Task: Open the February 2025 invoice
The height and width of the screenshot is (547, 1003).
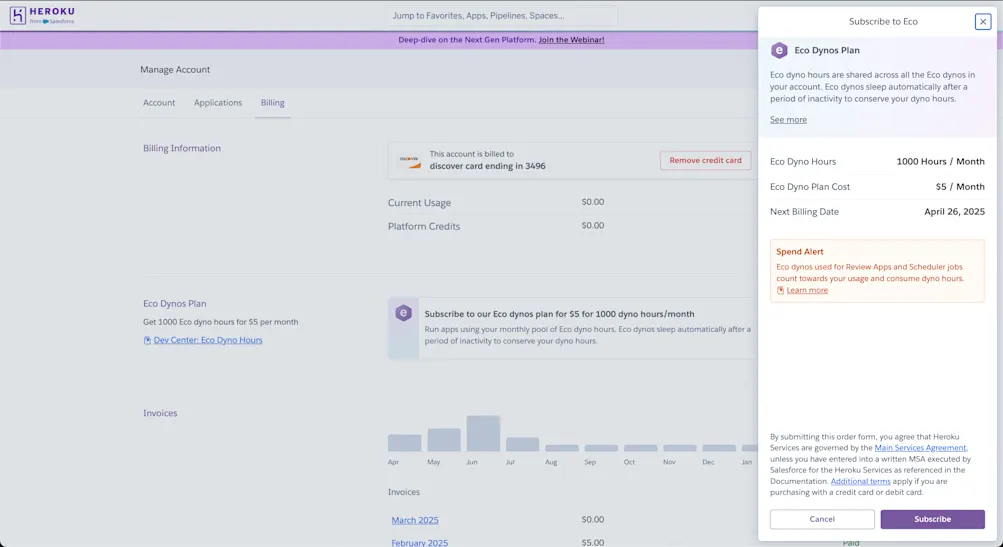Action: [x=420, y=543]
